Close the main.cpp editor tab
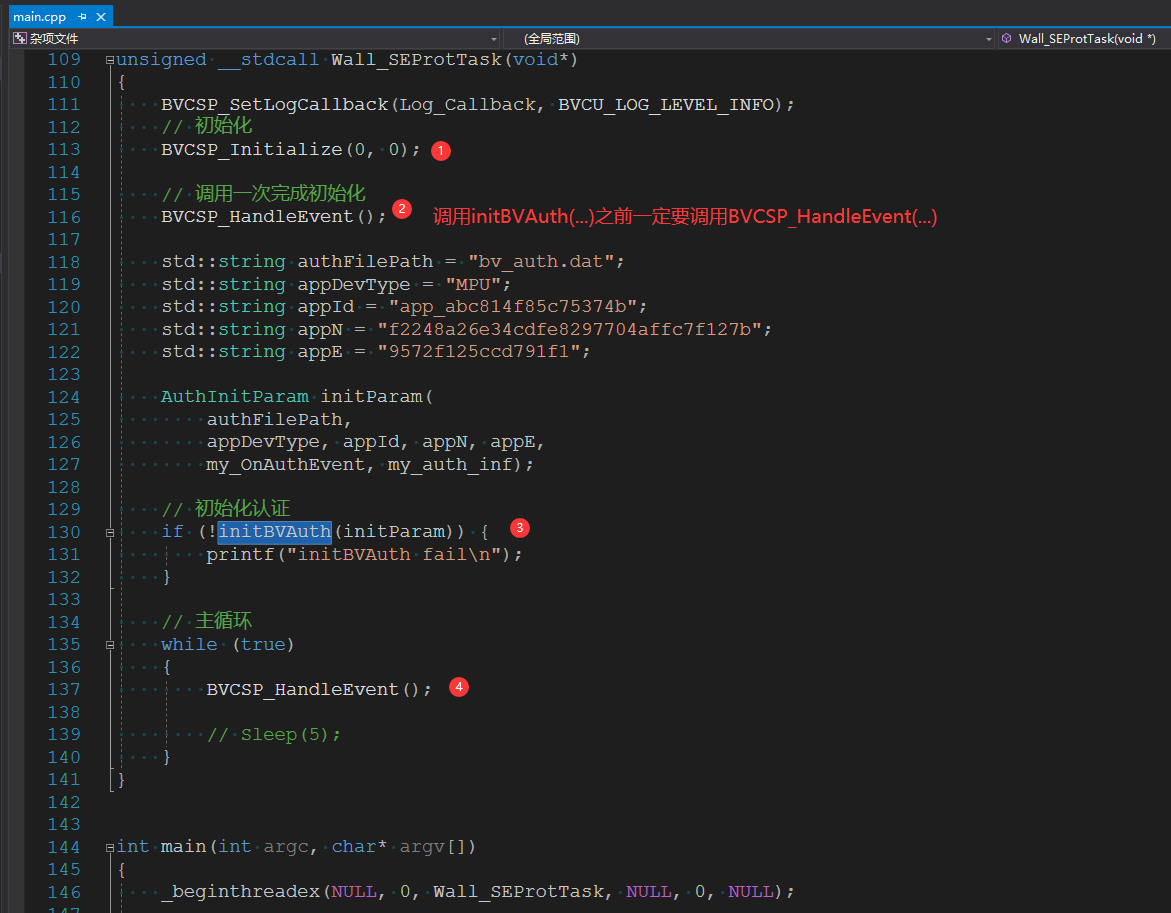The height and width of the screenshot is (913, 1171). tap(99, 17)
